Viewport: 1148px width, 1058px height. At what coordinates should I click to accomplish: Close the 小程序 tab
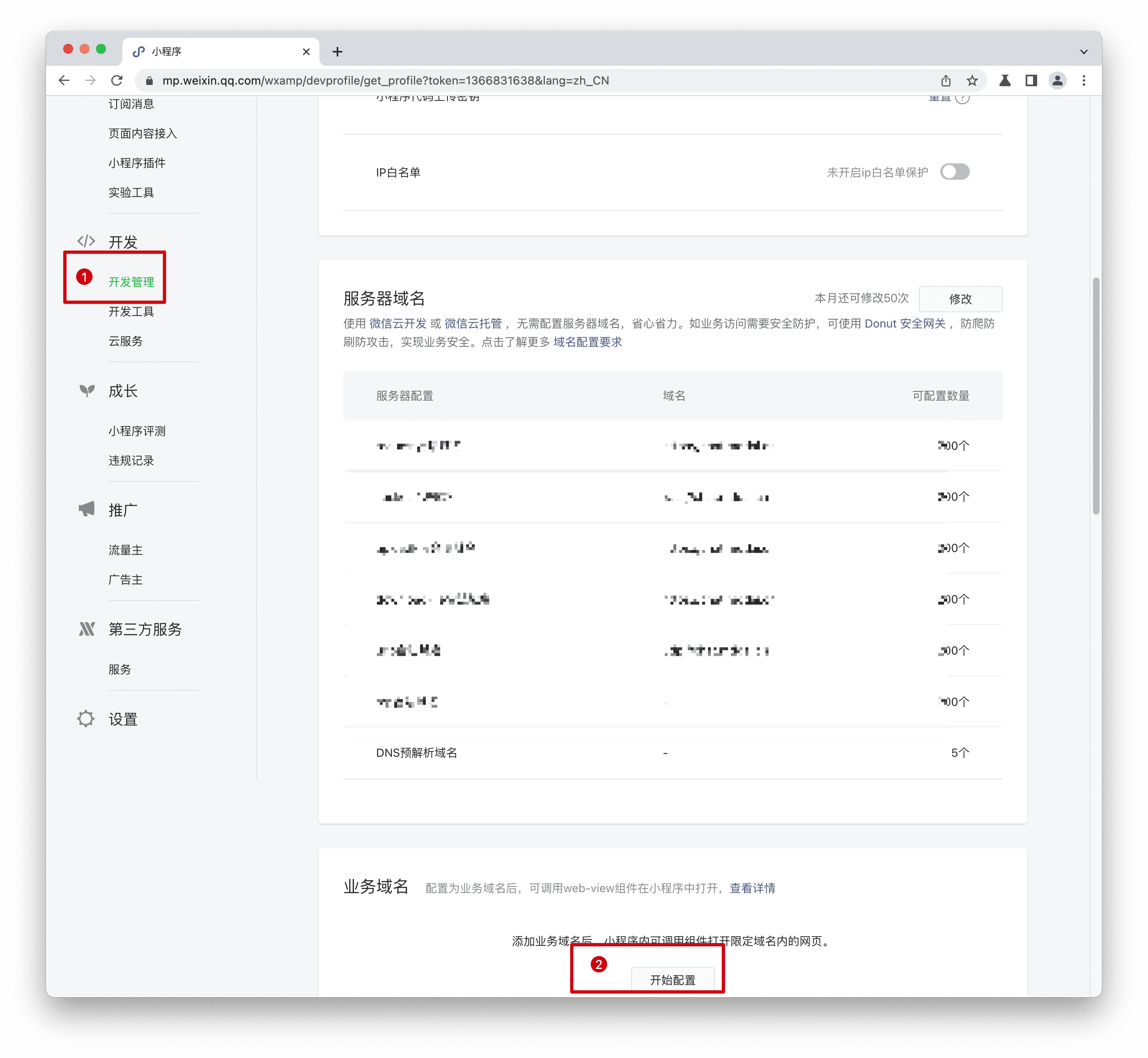(x=306, y=52)
